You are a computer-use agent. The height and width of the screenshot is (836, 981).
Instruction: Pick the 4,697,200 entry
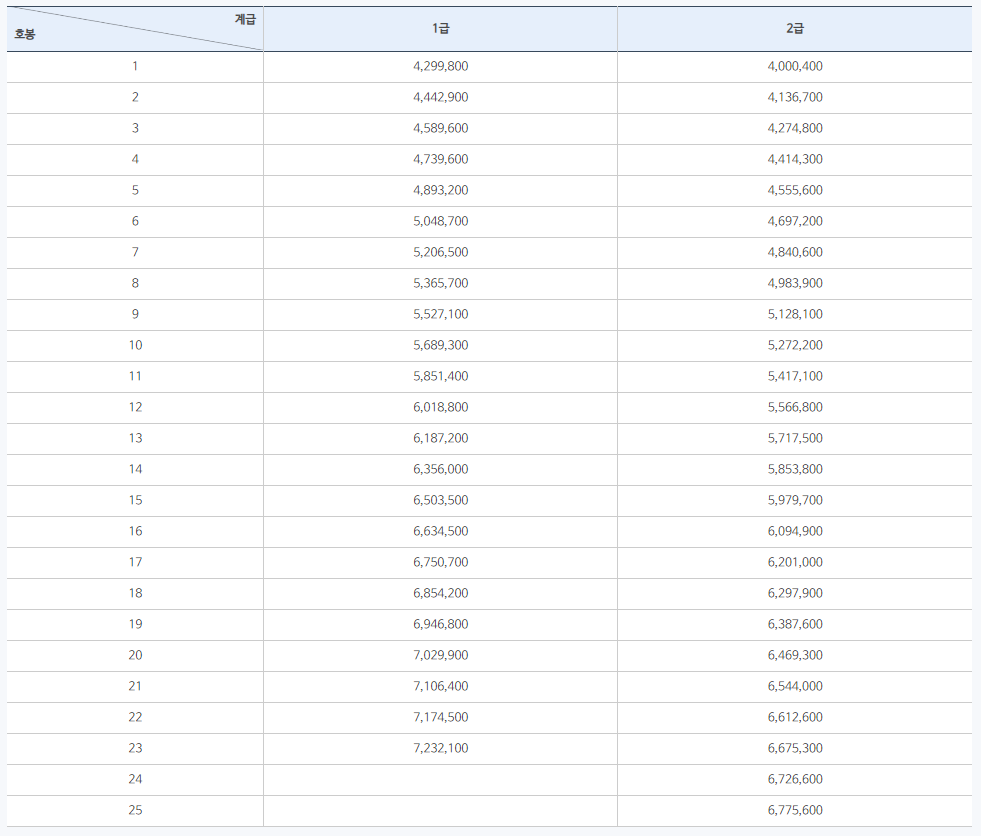(795, 222)
